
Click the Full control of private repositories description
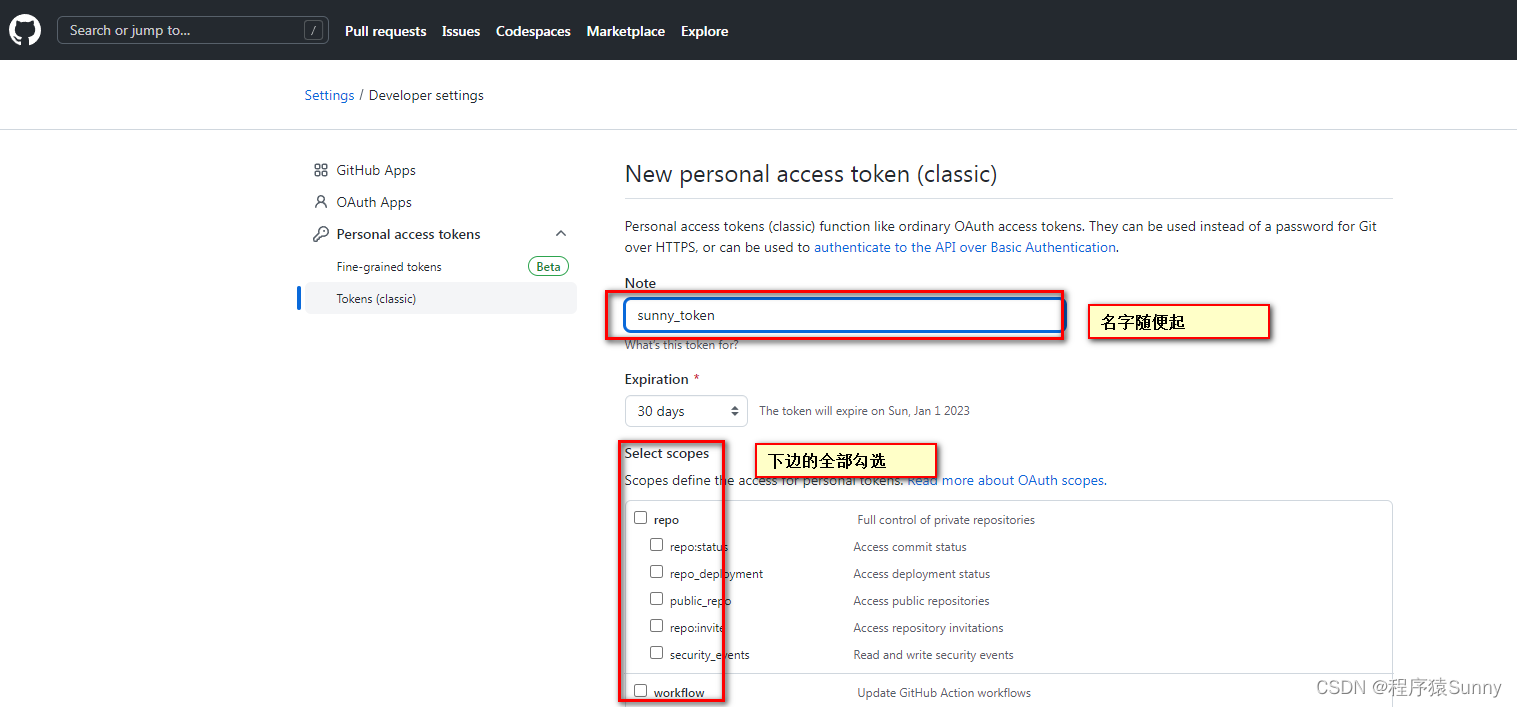(946, 520)
